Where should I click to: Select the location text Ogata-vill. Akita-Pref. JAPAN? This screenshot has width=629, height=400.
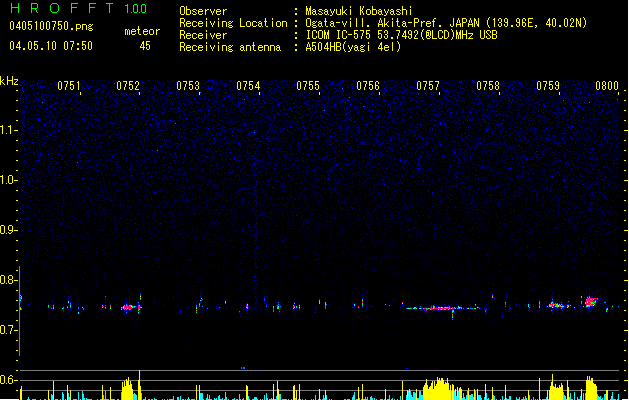point(392,23)
